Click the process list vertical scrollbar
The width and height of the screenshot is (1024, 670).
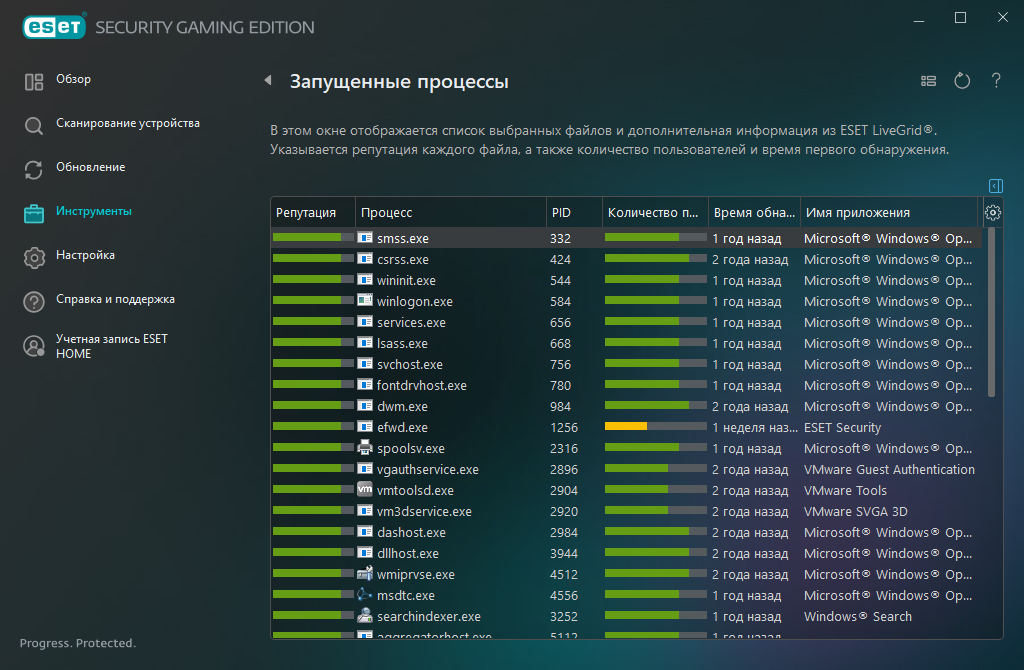tap(991, 312)
